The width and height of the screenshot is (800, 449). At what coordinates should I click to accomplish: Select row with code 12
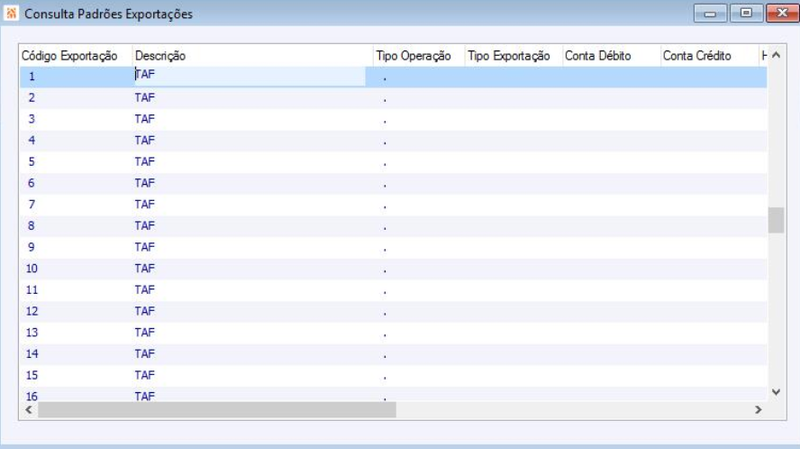click(393, 312)
